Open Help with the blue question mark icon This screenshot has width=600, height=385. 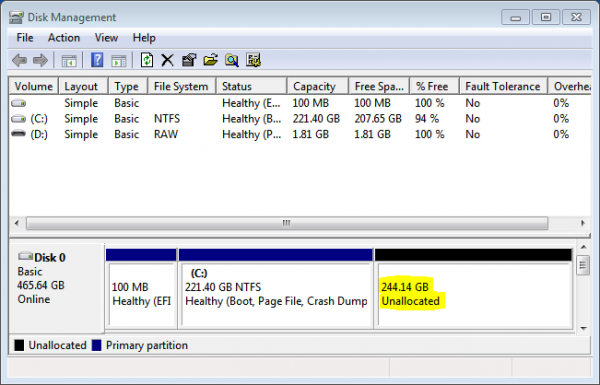[x=97, y=60]
